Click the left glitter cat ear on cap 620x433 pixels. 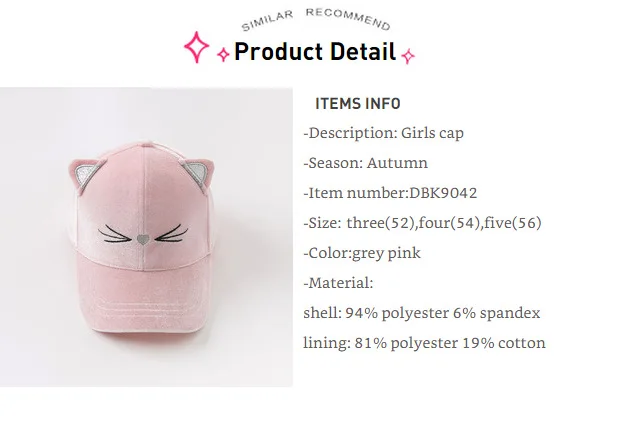88,174
